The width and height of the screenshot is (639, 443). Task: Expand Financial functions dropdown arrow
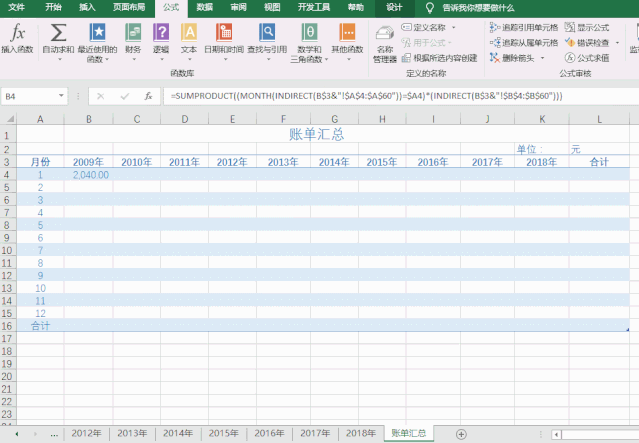pyautogui.click(x=133, y=60)
